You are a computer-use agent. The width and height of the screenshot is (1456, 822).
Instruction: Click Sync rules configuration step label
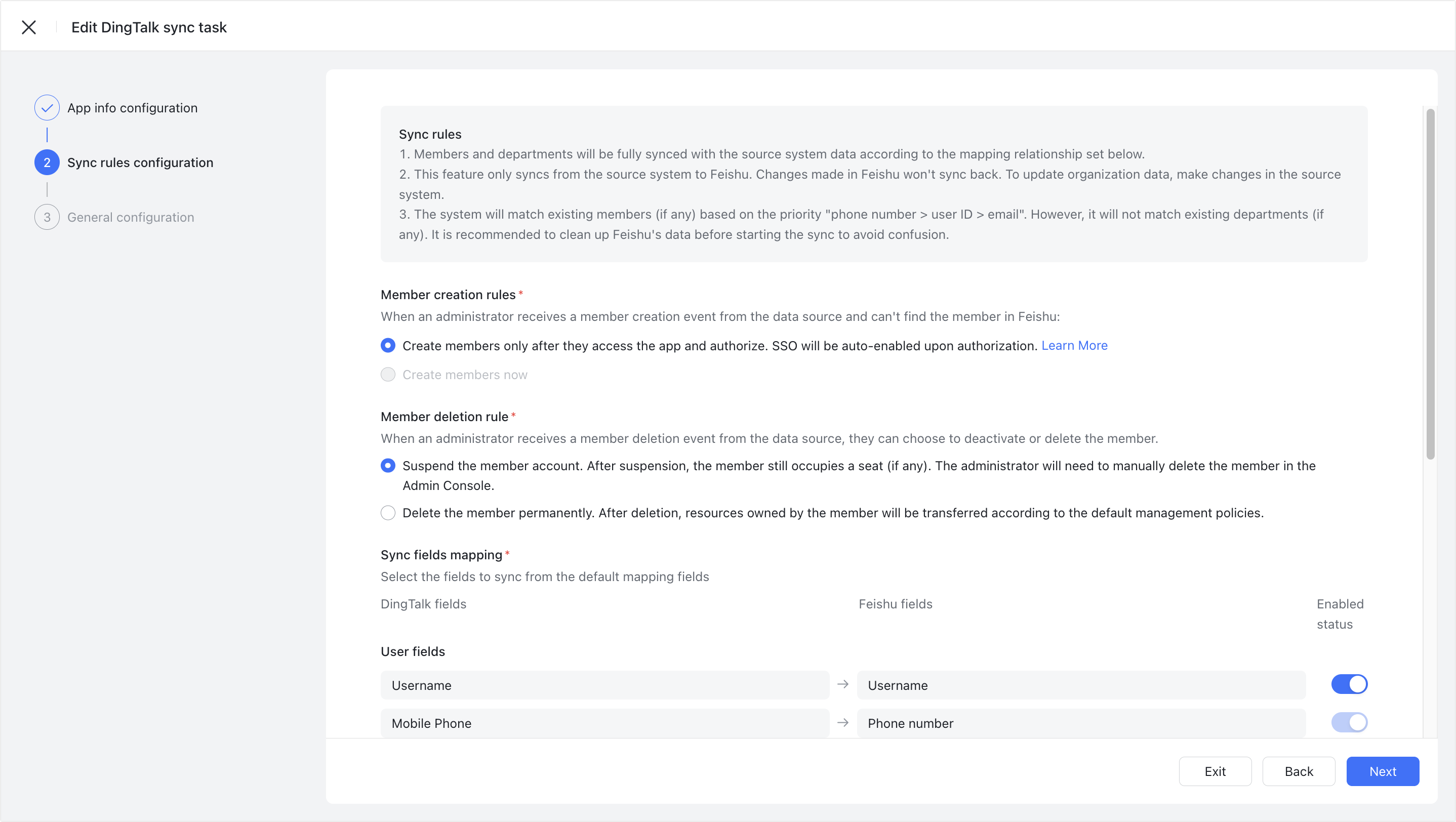[x=140, y=162]
